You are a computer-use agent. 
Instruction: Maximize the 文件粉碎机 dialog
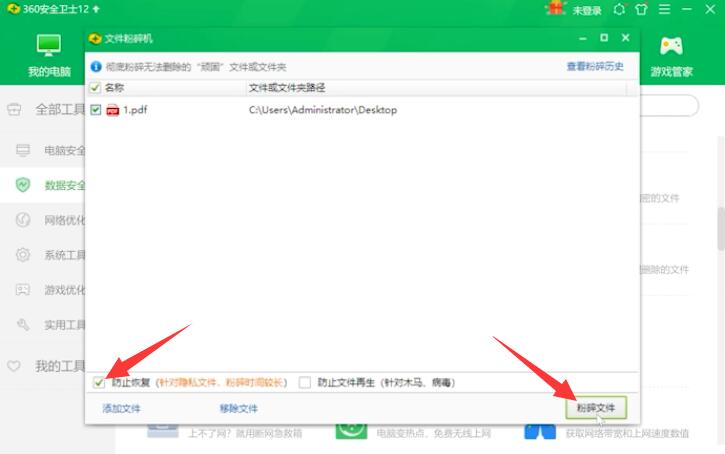click(604, 37)
